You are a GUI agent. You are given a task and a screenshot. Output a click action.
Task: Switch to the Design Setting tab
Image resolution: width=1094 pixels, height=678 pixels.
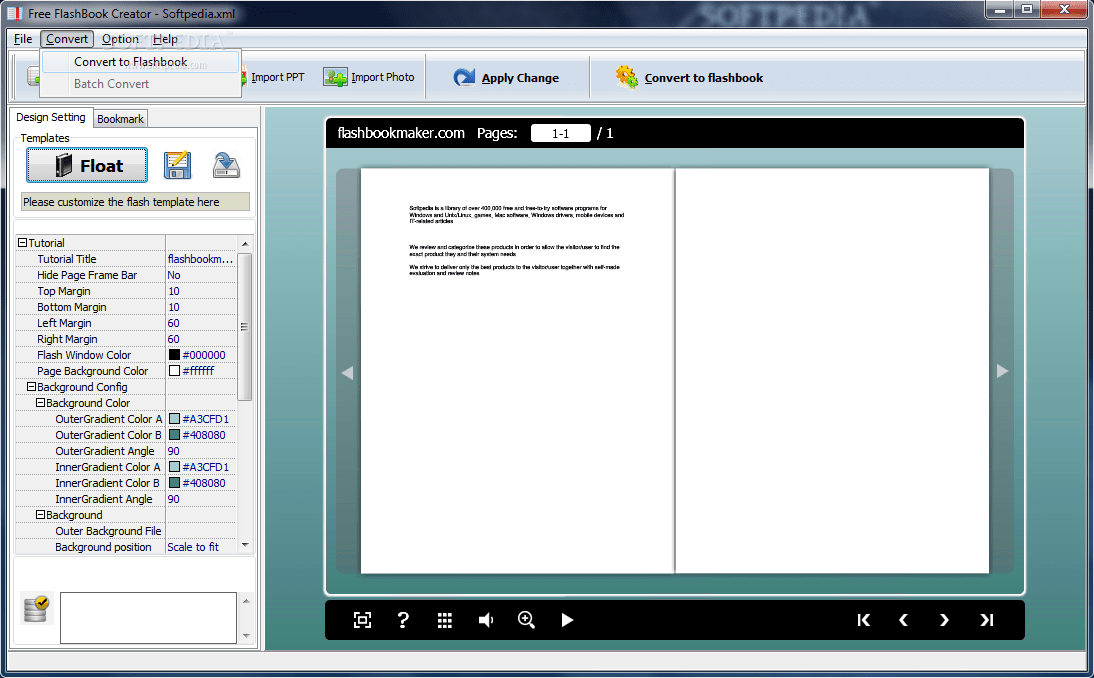pyautogui.click(x=51, y=117)
